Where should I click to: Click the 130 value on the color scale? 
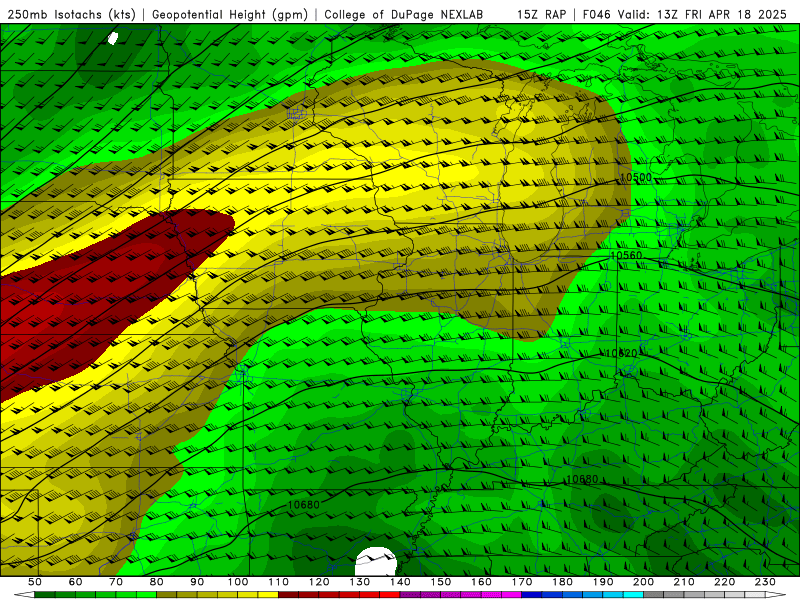click(360, 582)
